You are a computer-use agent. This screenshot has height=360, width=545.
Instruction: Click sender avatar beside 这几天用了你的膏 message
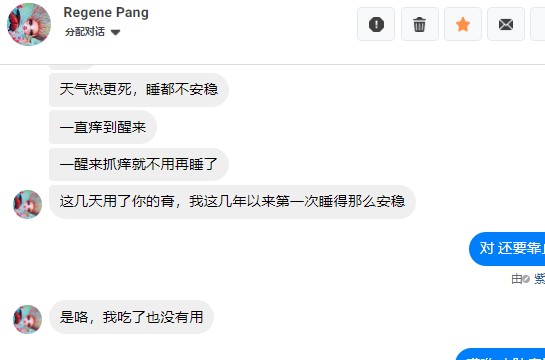click(27, 204)
